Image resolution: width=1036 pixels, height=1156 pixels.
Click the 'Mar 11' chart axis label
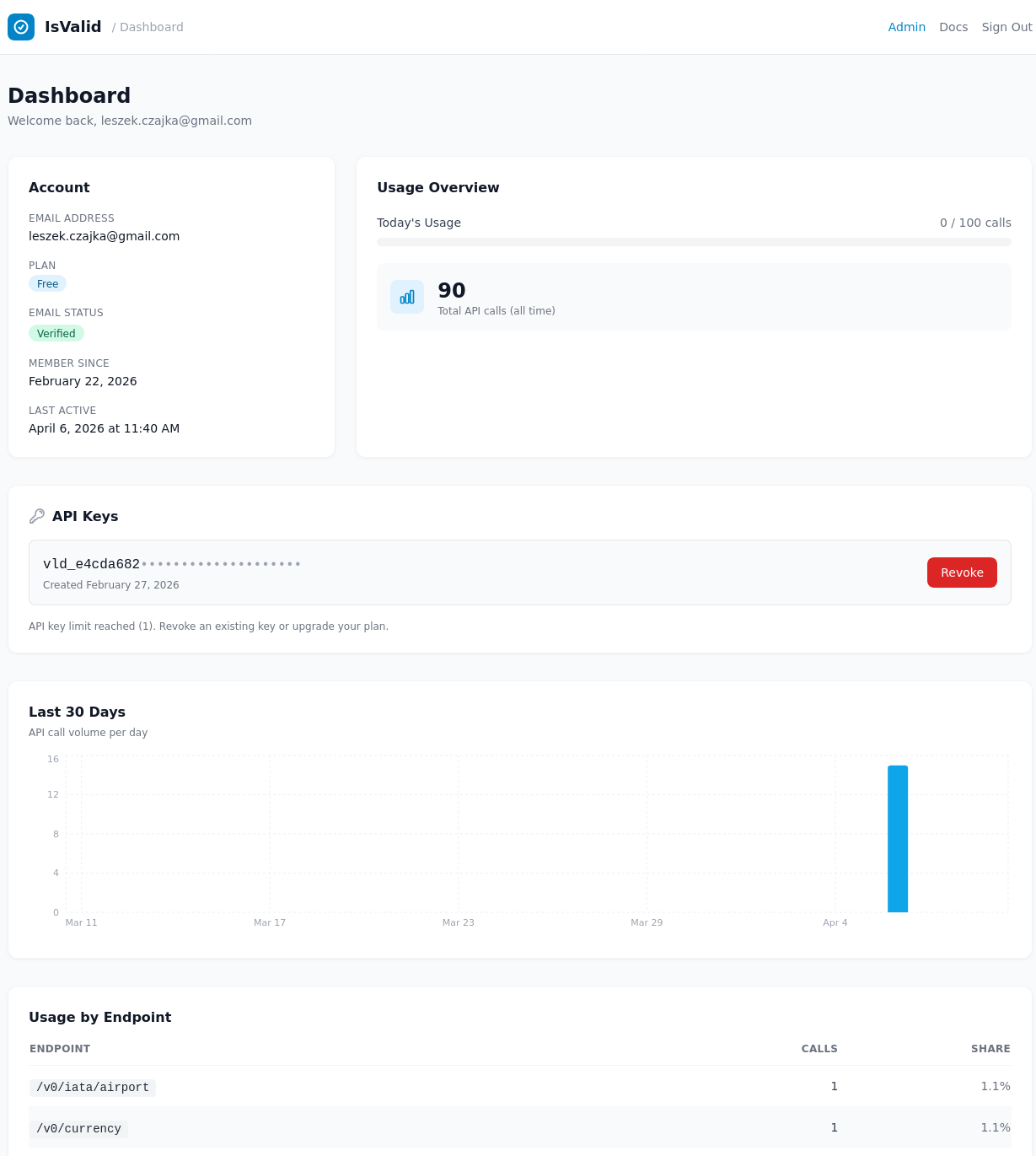click(x=81, y=922)
